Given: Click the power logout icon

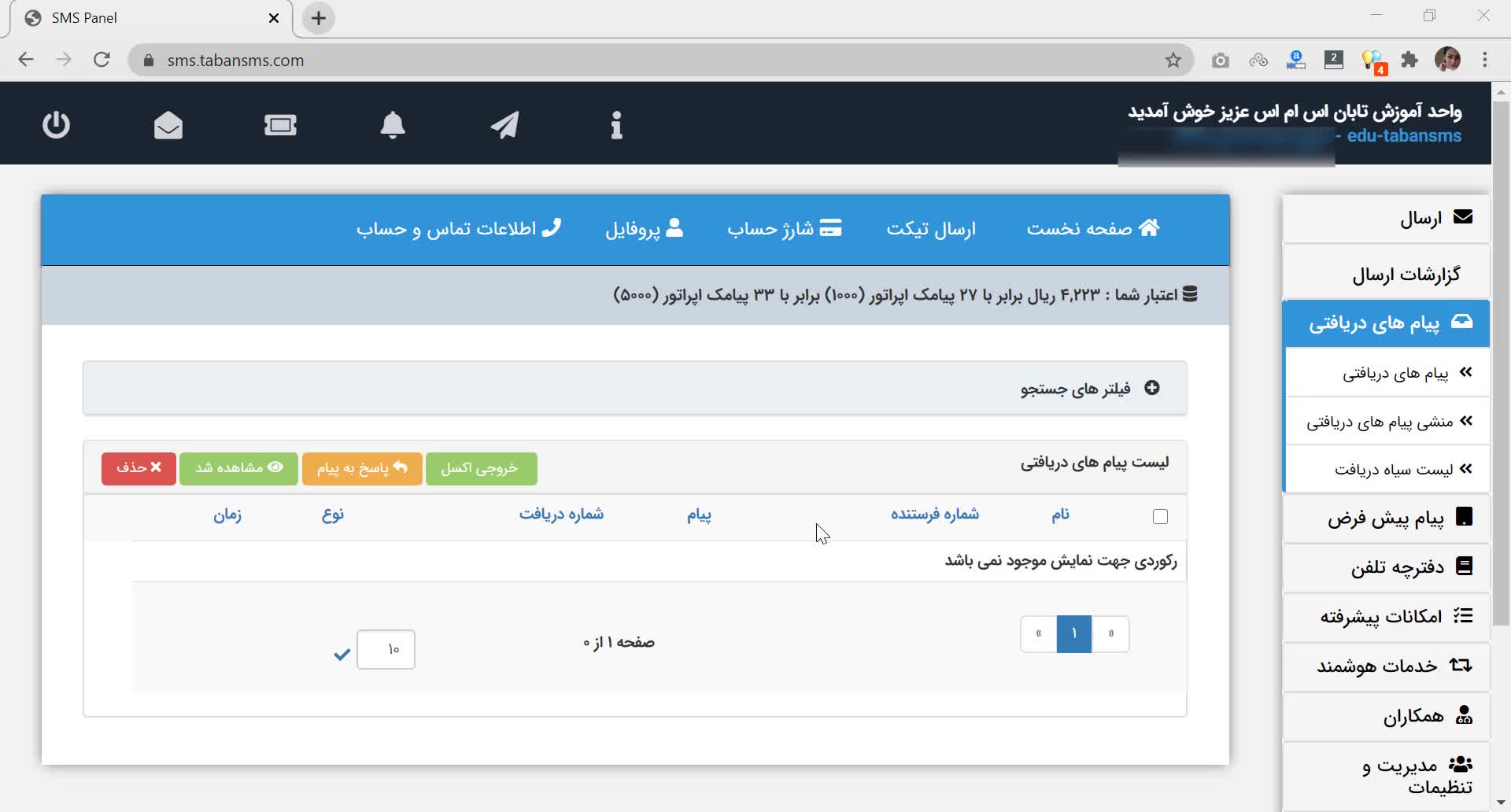Looking at the screenshot, I should (x=56, y=125).
